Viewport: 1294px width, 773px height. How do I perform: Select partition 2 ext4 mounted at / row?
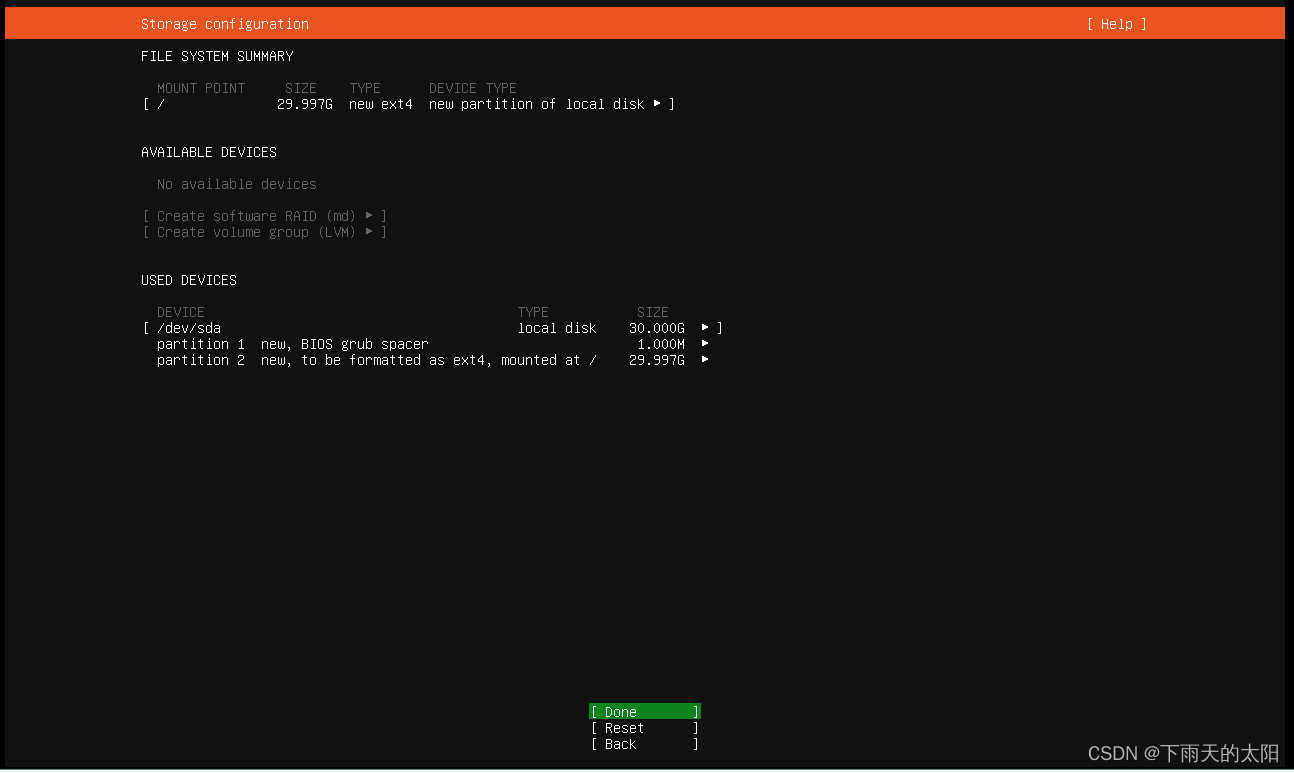tap(433, 360)
